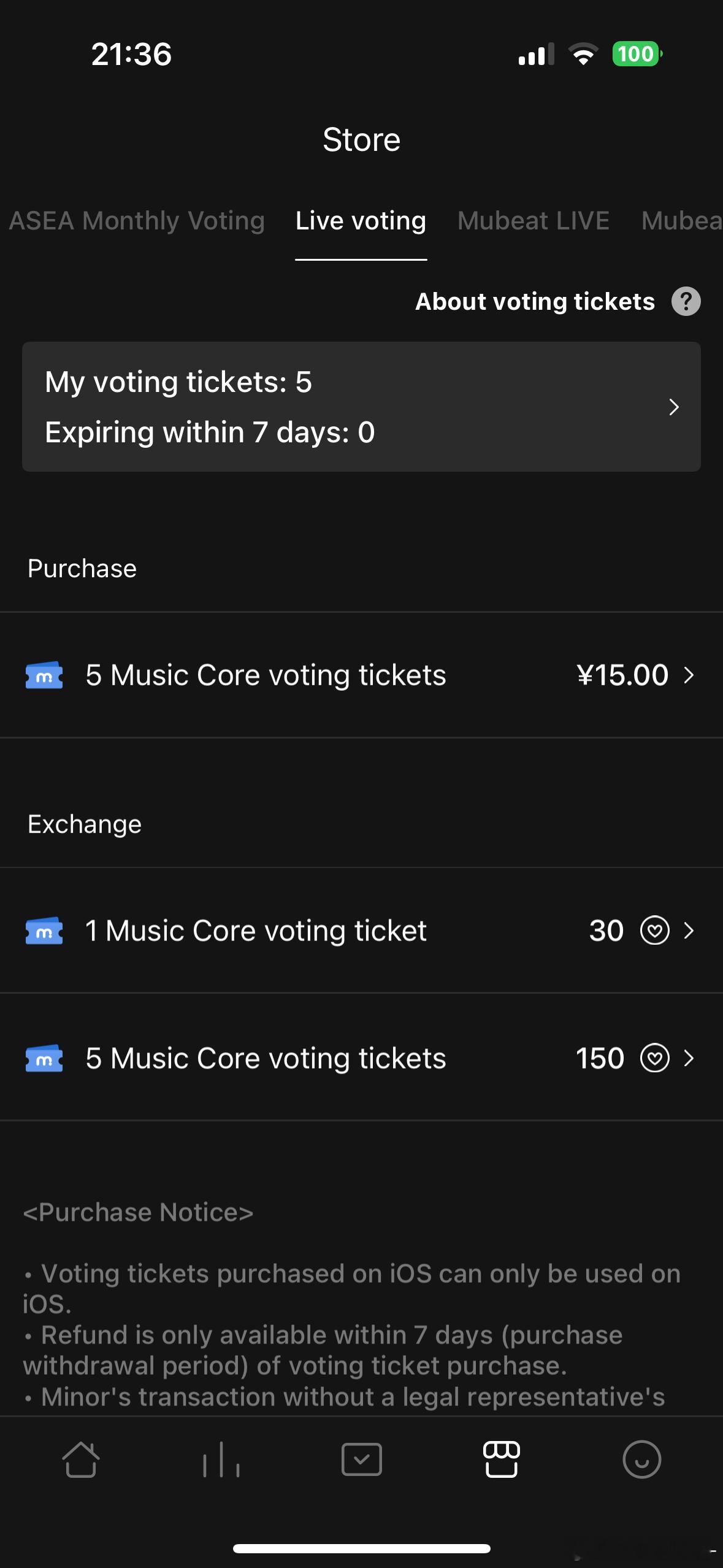Open chevron on 150 hearts exchange row
The width and height of the screenshot is (723, 1568).
click(x=689, y=1058)
